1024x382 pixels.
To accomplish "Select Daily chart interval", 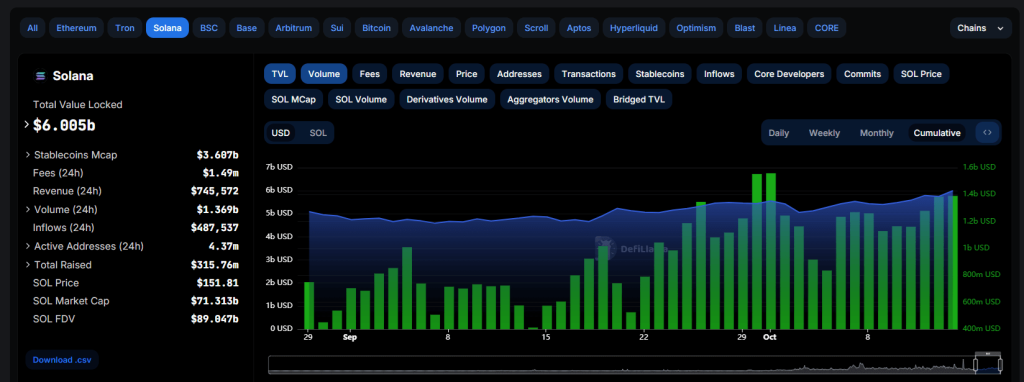I will click(x=778, y=133).
